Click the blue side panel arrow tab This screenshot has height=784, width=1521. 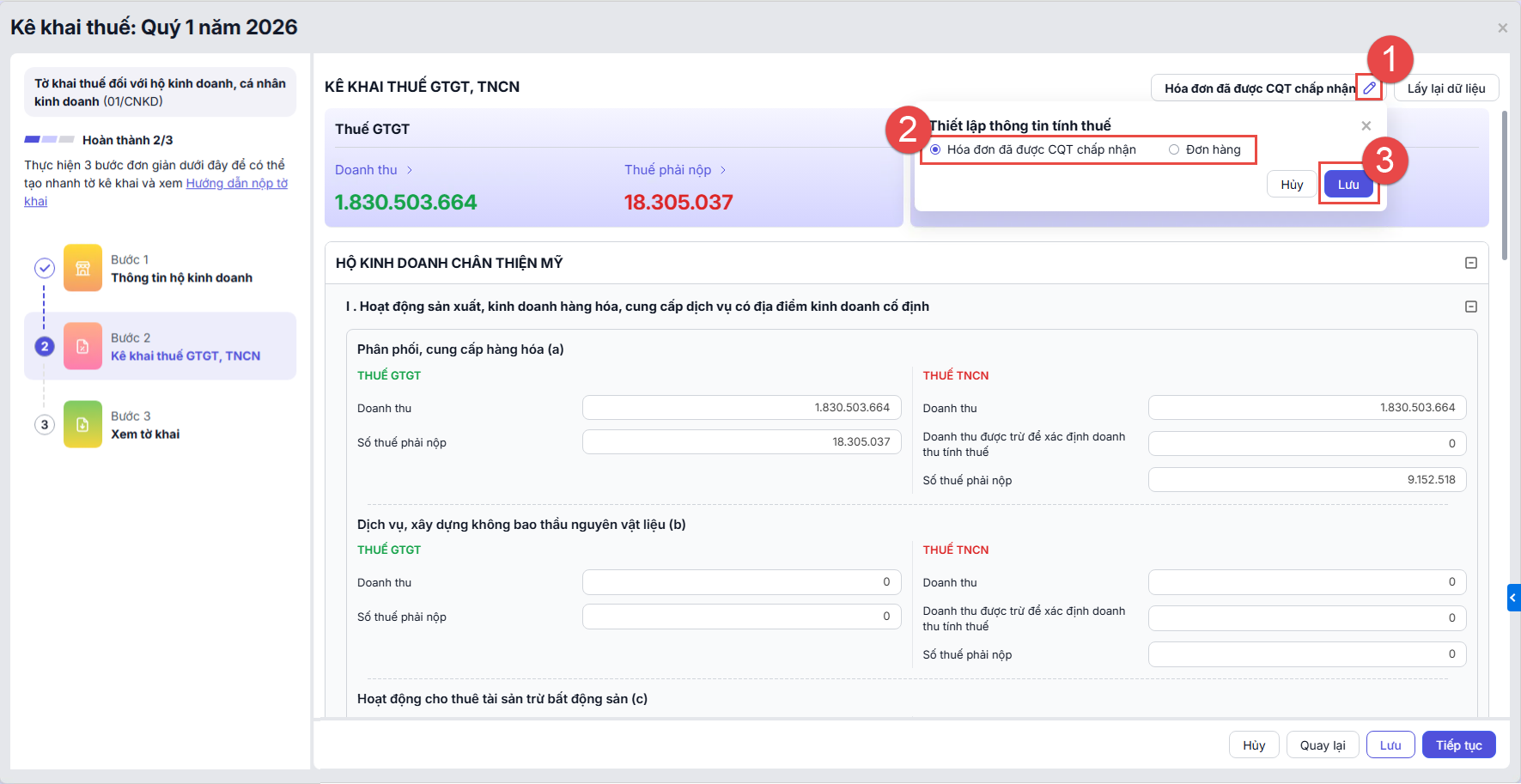1513,598
